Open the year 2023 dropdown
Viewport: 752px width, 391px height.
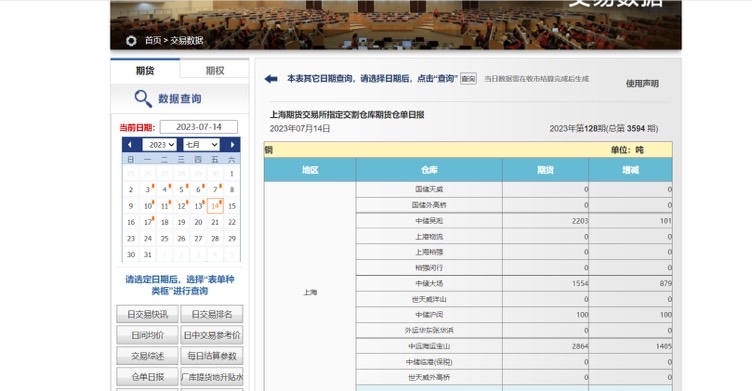160,144
